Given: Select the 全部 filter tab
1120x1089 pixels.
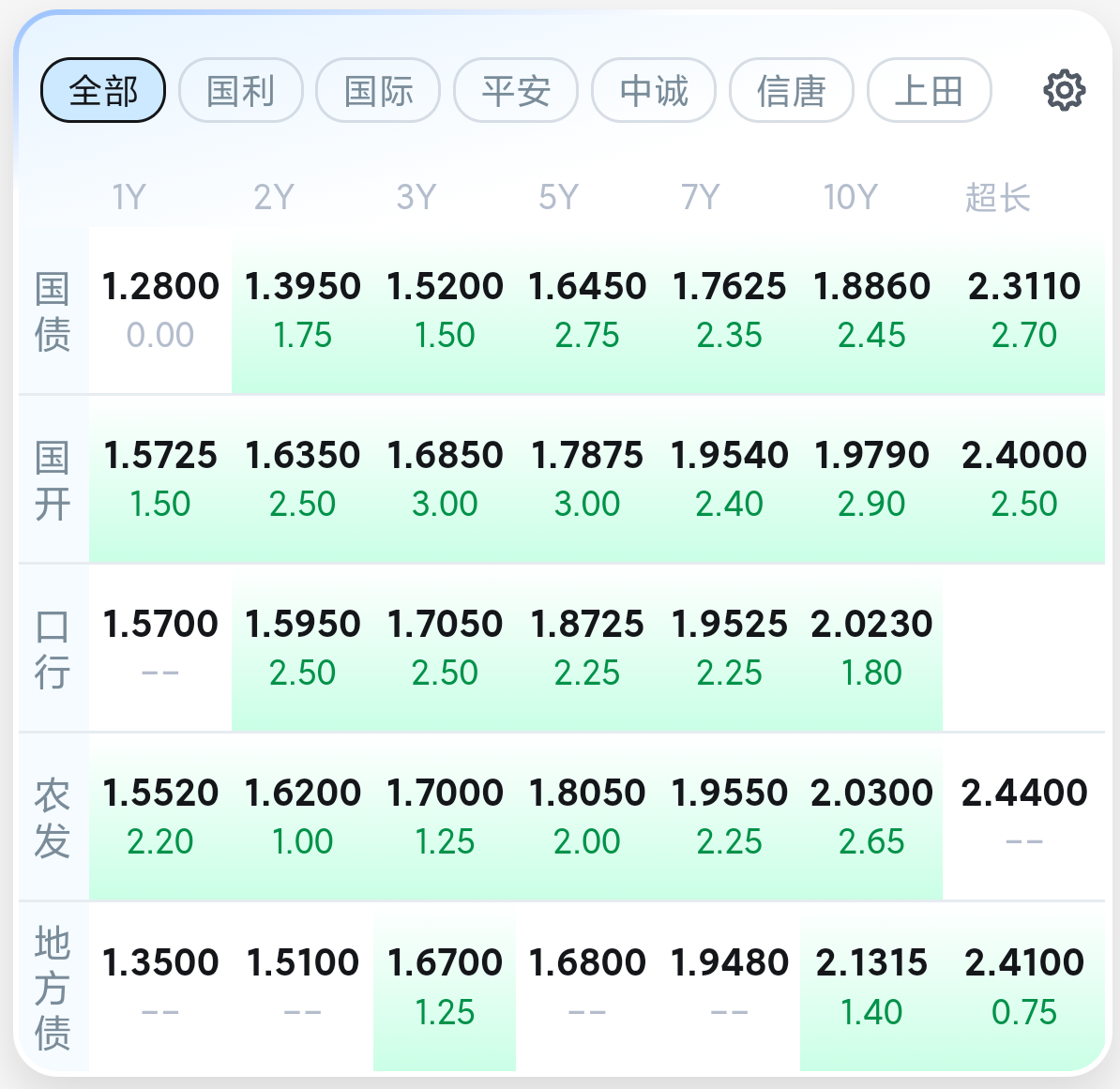Looking at the screenshot, I should coord(103,91).
